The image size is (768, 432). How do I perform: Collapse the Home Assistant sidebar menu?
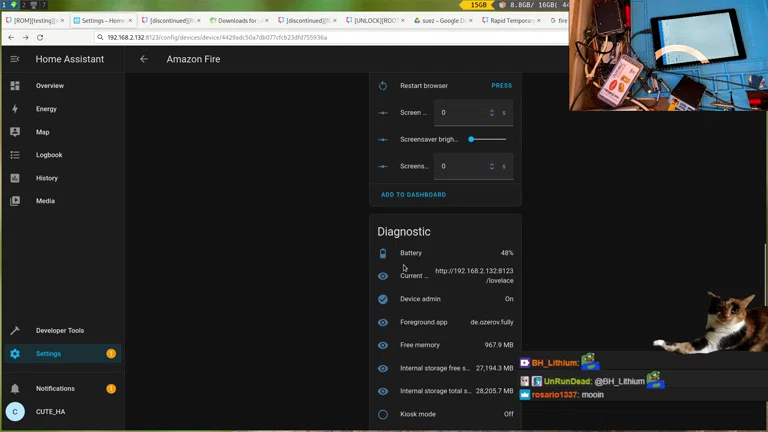pyautogui.click(x=15, y=59)
